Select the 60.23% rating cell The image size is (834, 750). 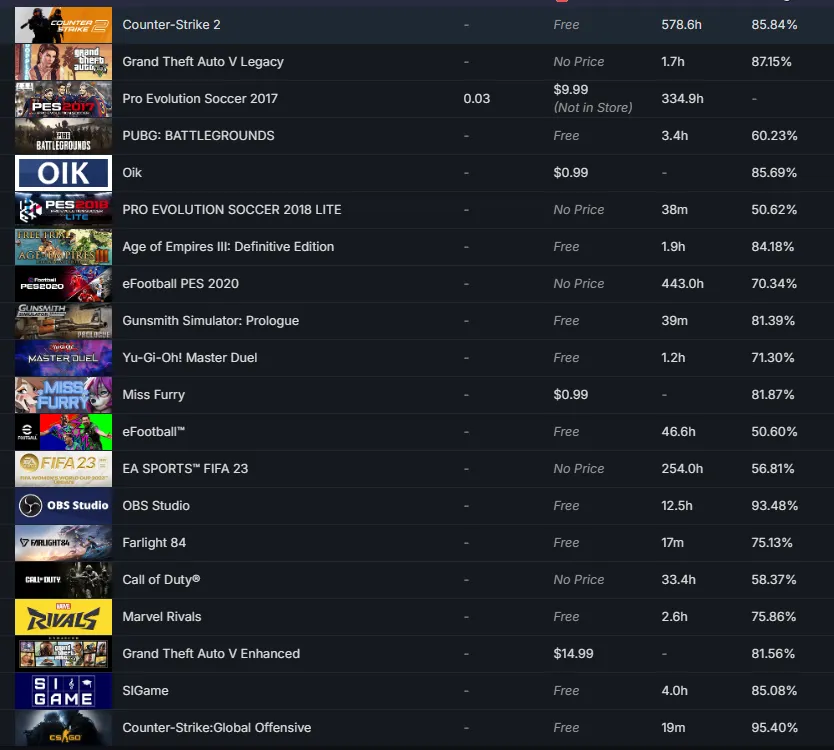tap(774, 136)
